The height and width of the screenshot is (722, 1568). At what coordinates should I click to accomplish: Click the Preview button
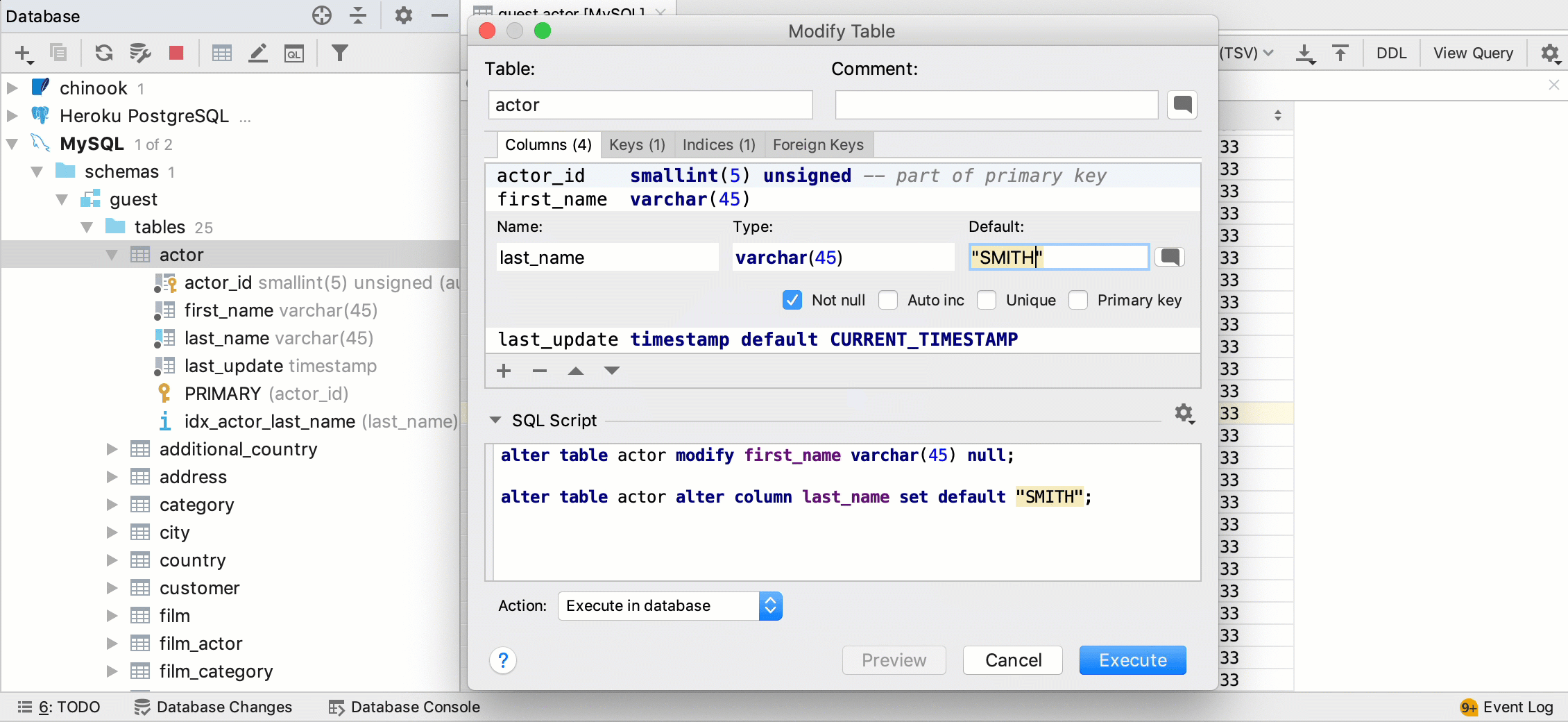click(893, 660)
